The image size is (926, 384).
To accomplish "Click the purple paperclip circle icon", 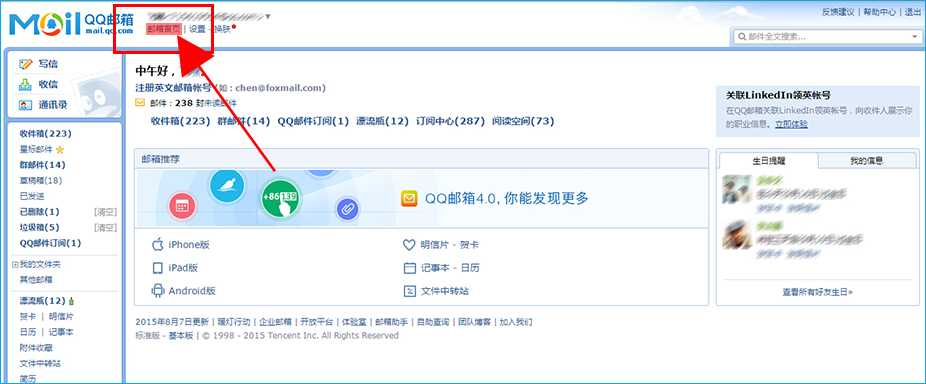I will coord(348,209).
